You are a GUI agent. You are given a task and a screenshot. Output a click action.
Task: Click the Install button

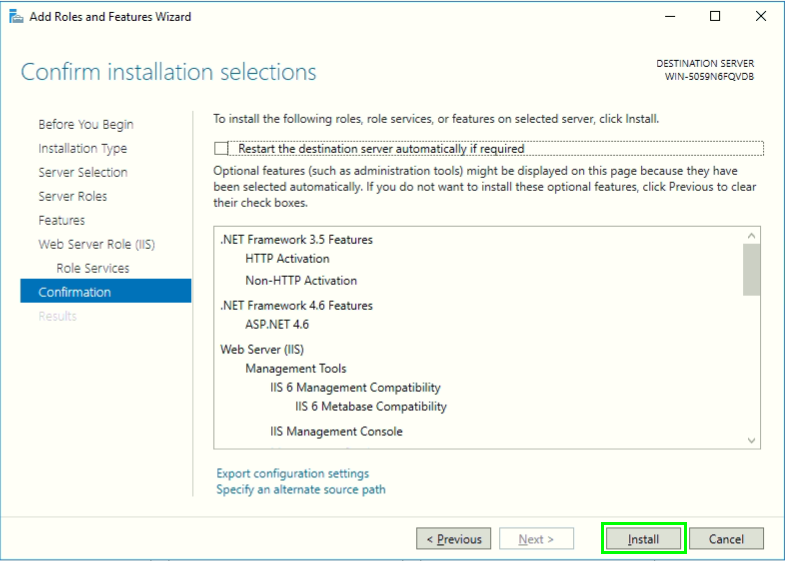click(643, 539)
